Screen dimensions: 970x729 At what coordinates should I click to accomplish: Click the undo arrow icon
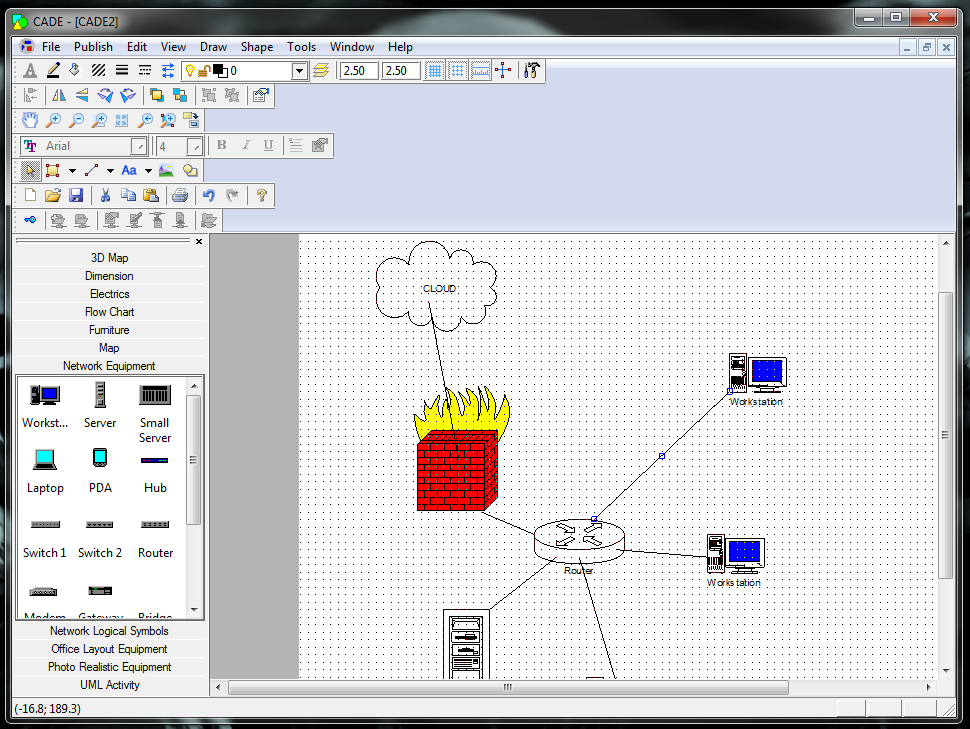point(208,196)
